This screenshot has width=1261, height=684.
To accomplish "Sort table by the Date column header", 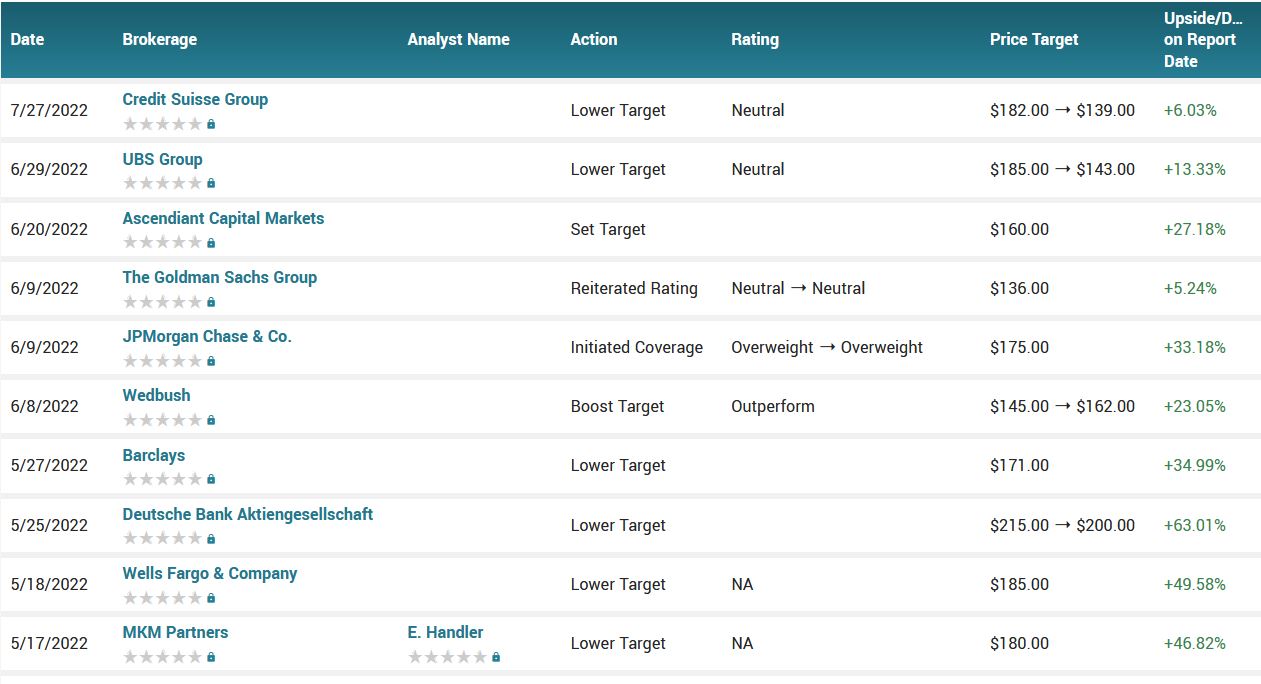I will click(x=28, y=40).
